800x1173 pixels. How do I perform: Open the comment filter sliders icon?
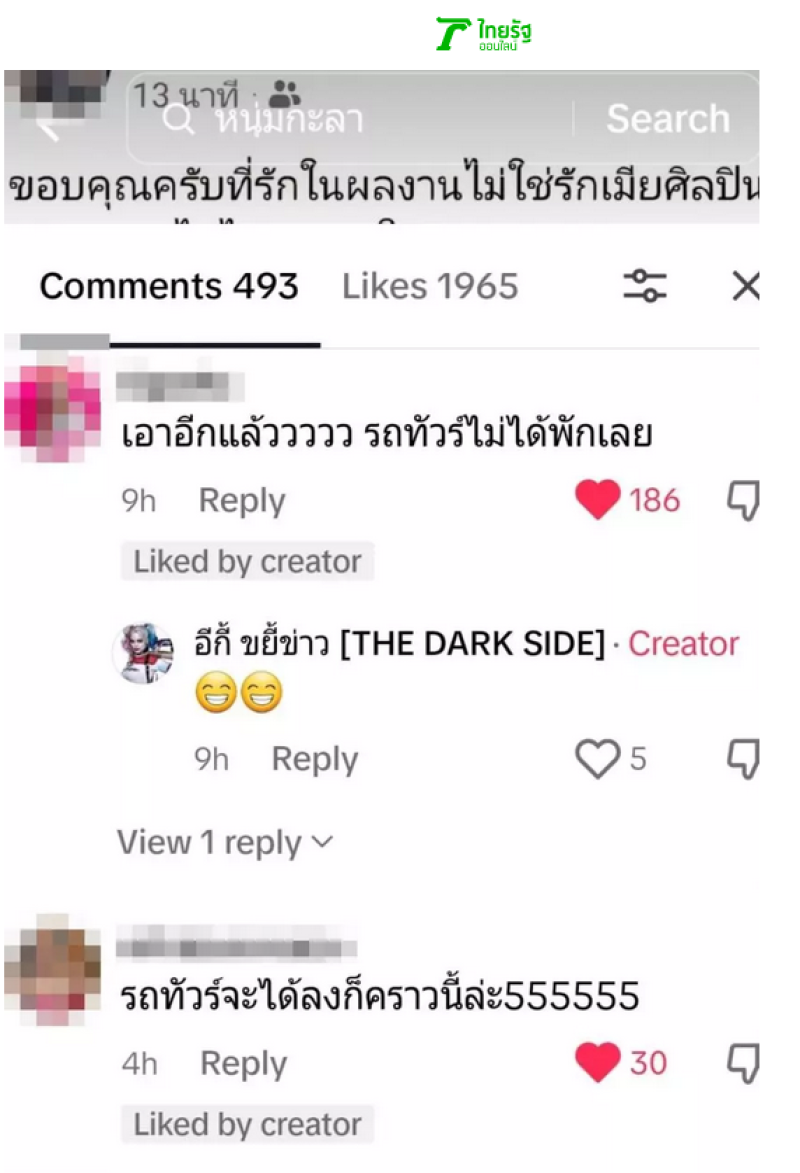(x=644, y=286)
